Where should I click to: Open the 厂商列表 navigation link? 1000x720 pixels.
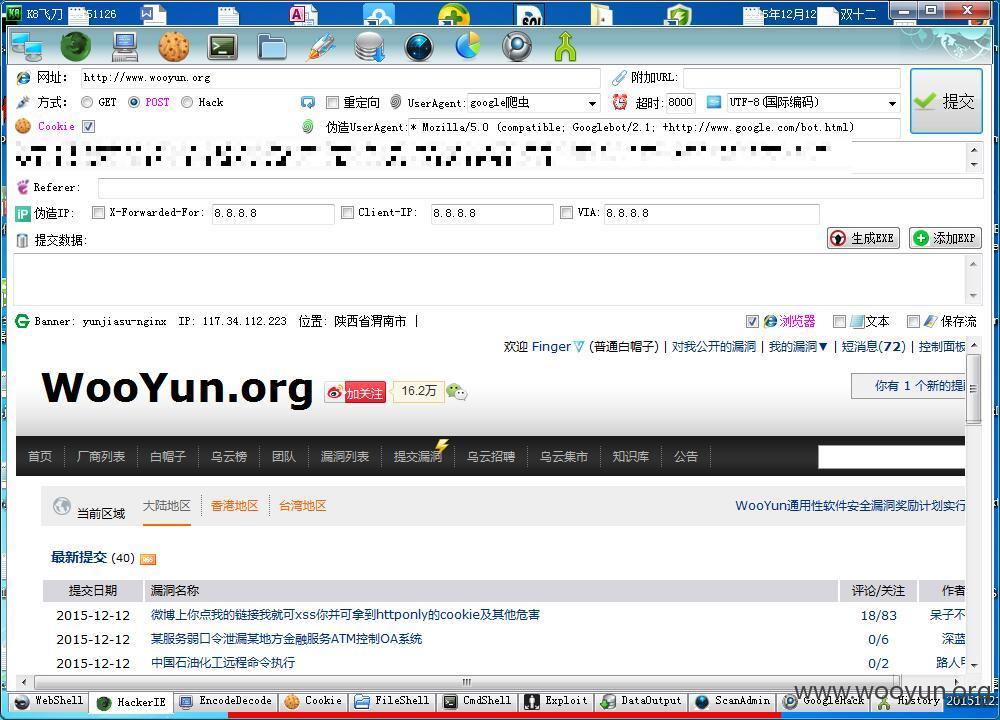click(x=101, y=456)
